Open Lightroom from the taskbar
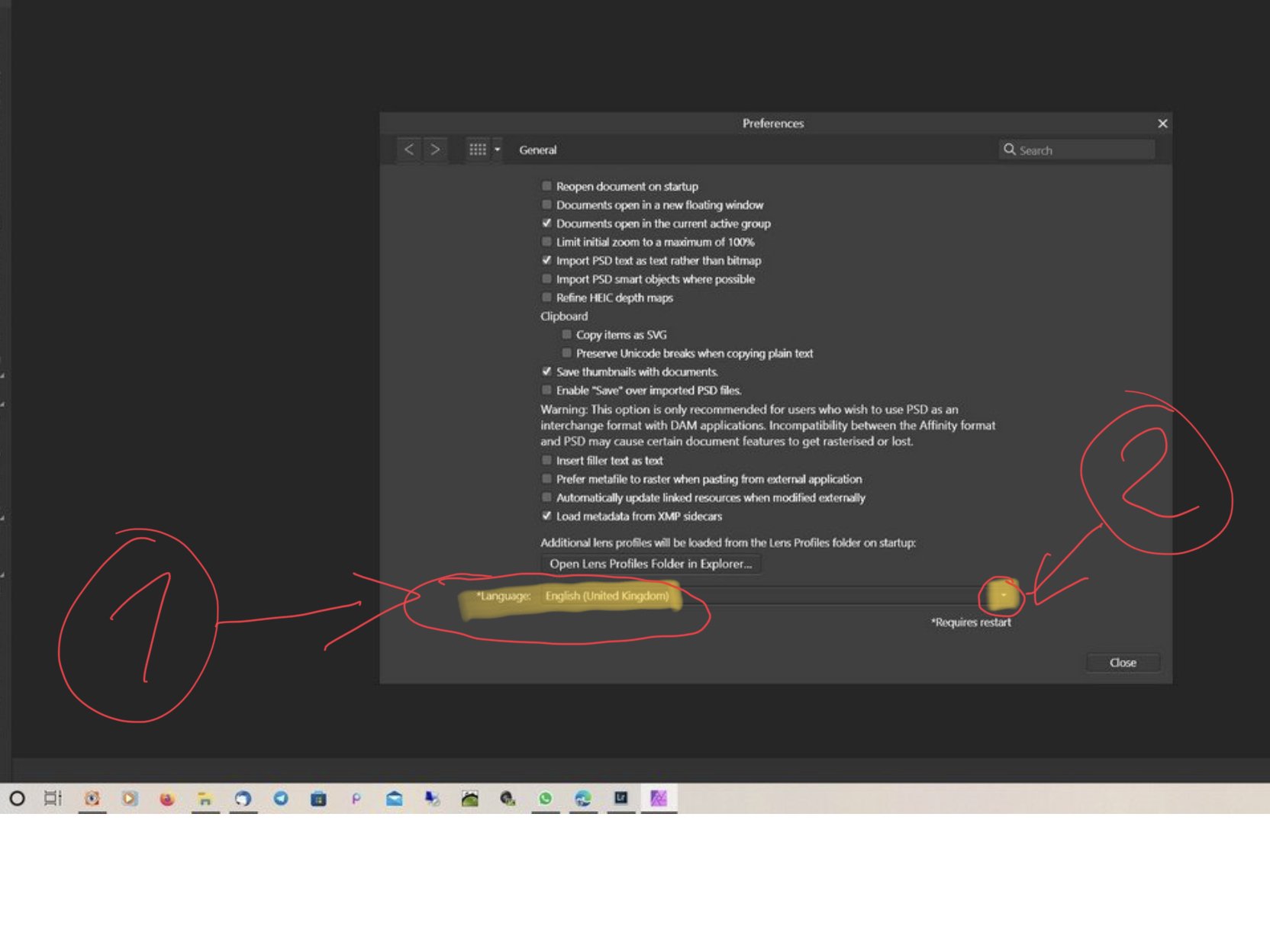The width and height of the screenshot is (1270, 952). (x=621, y=799)
